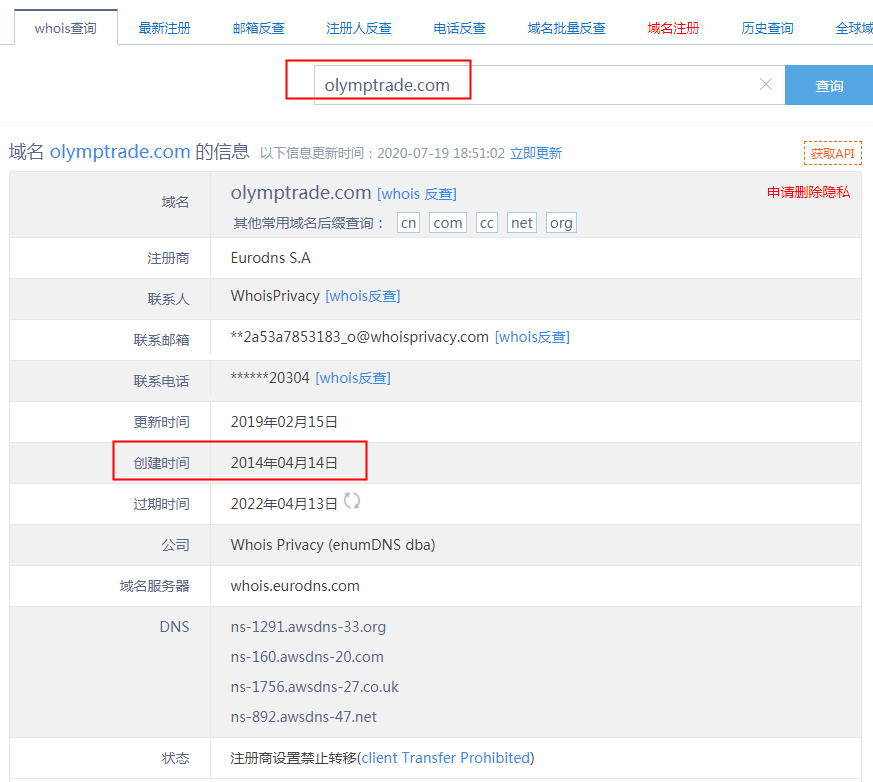Click the domain search input field
Image resolution: width=873 pixels, height=782 pixels.
(540, 85)
